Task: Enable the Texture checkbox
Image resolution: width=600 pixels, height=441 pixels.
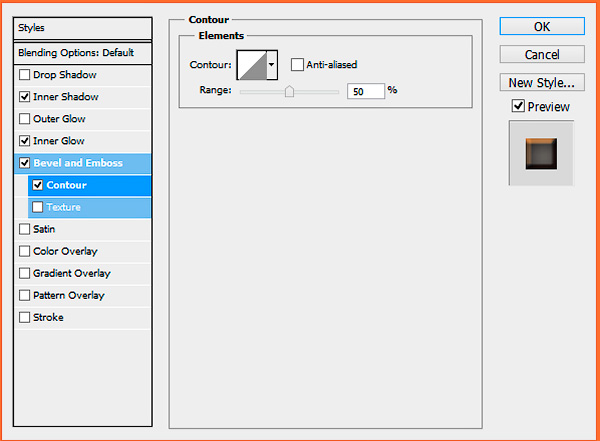Action: click(x=38, y=207)
